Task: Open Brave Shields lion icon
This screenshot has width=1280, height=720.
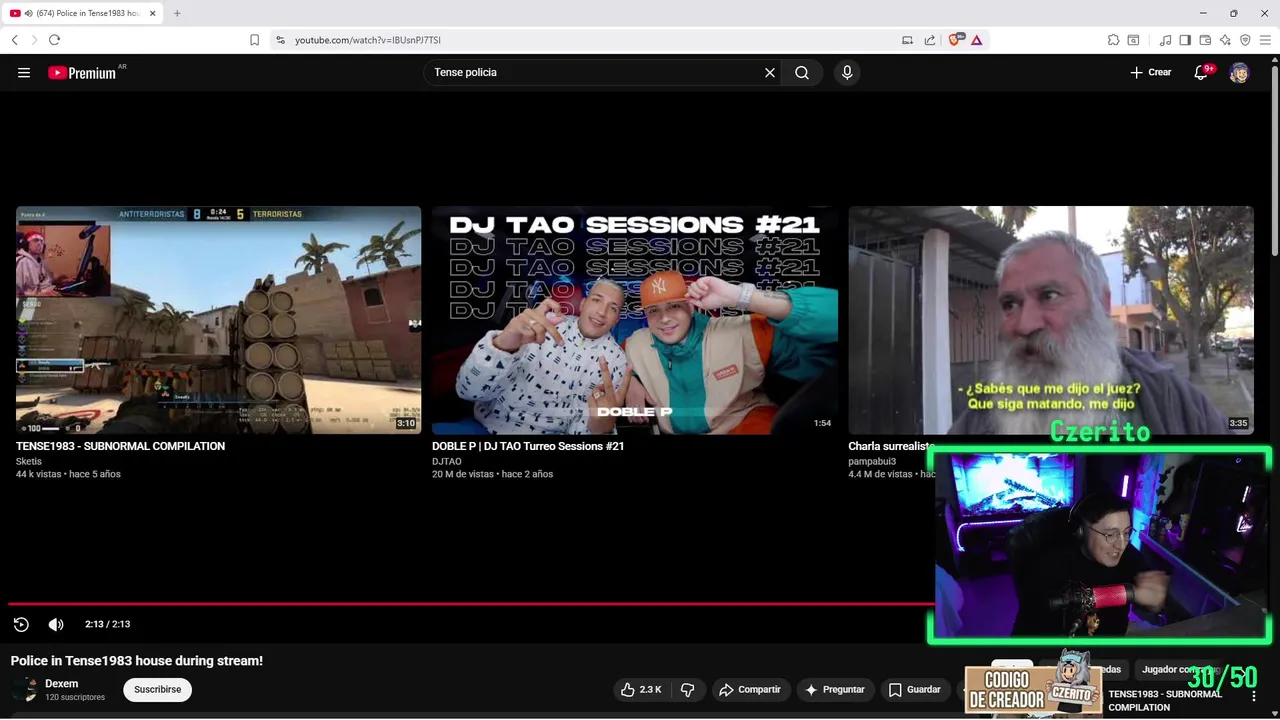Action: pyautogui.click(x=954, y=40)
